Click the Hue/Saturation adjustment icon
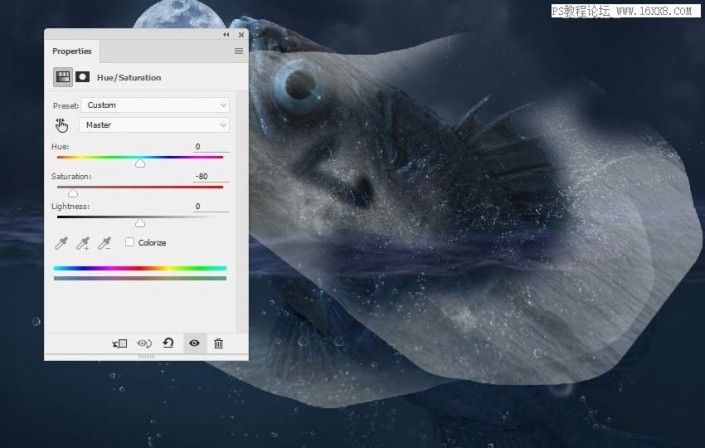The image size is (705, 448). tap(63, 77)
